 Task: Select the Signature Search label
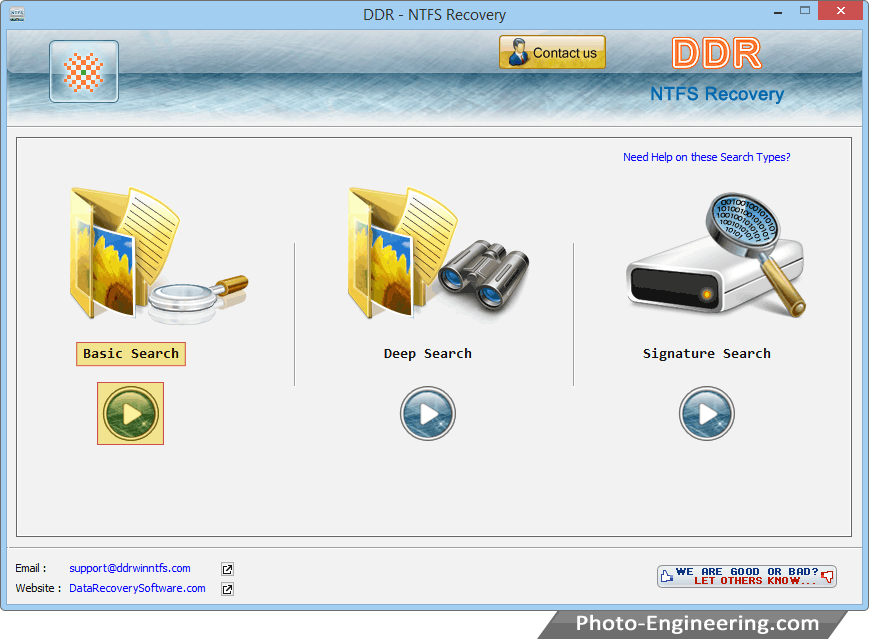[707, 354]
